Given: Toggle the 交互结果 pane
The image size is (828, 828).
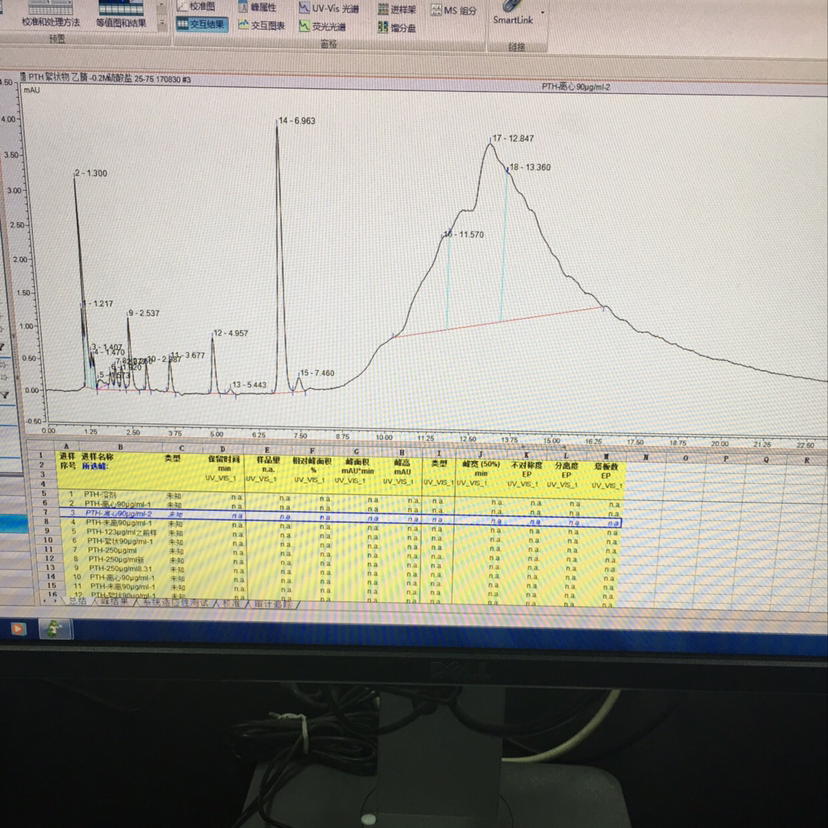Looking at the screenshot, I should tap(202, 24).
